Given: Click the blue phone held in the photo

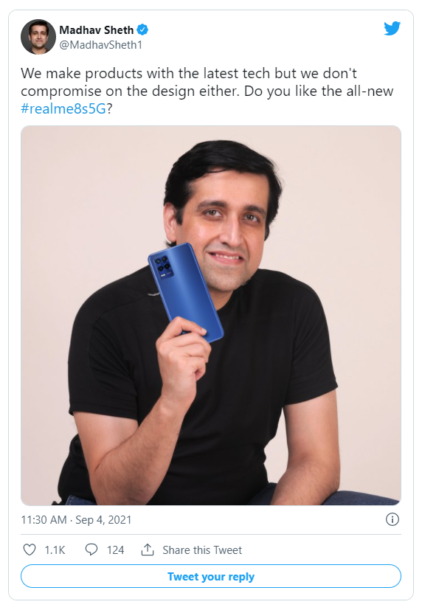Looking at the screenshot, I should [186, 292].
